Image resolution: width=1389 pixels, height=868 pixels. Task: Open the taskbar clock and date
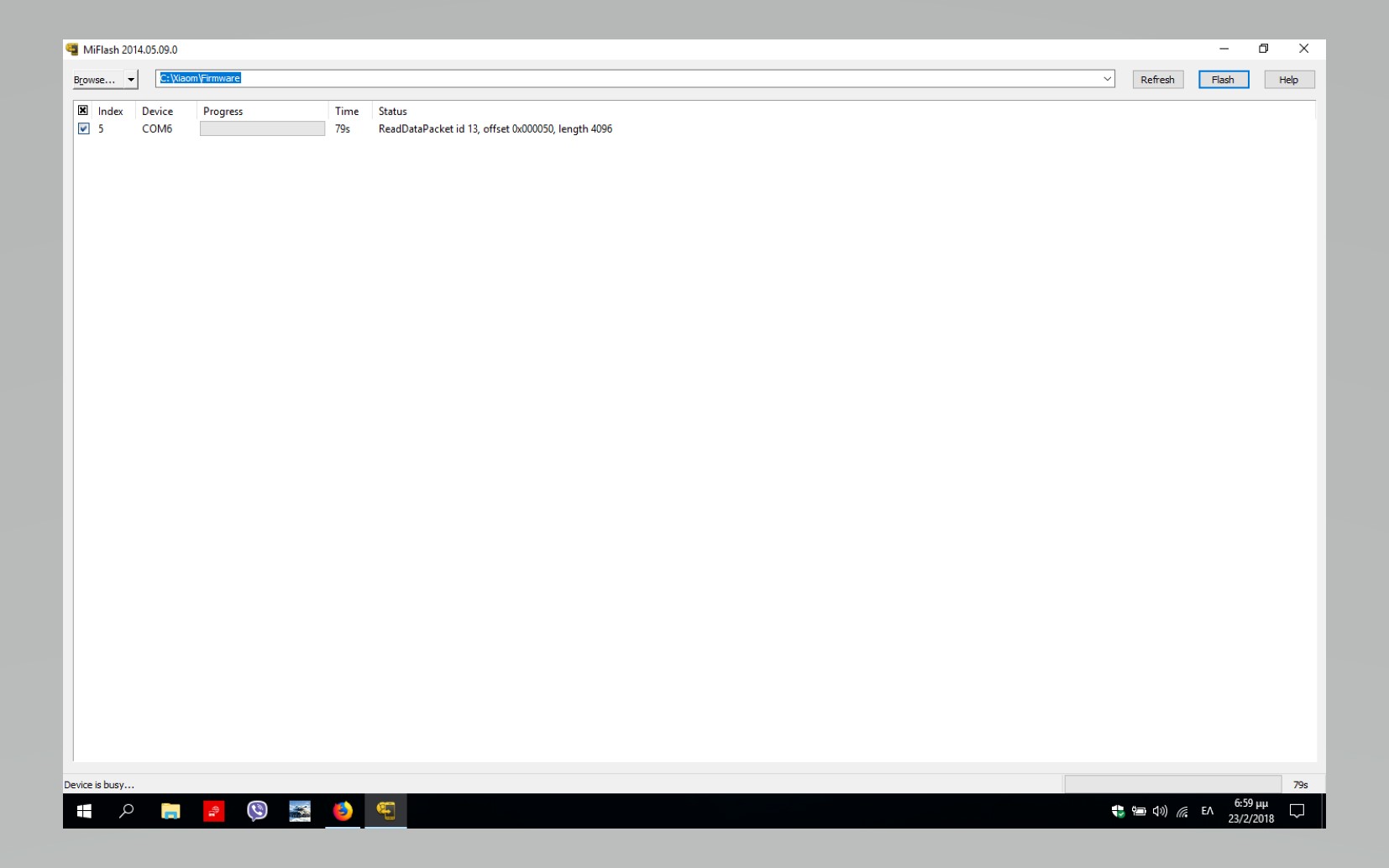point(1250,811)
